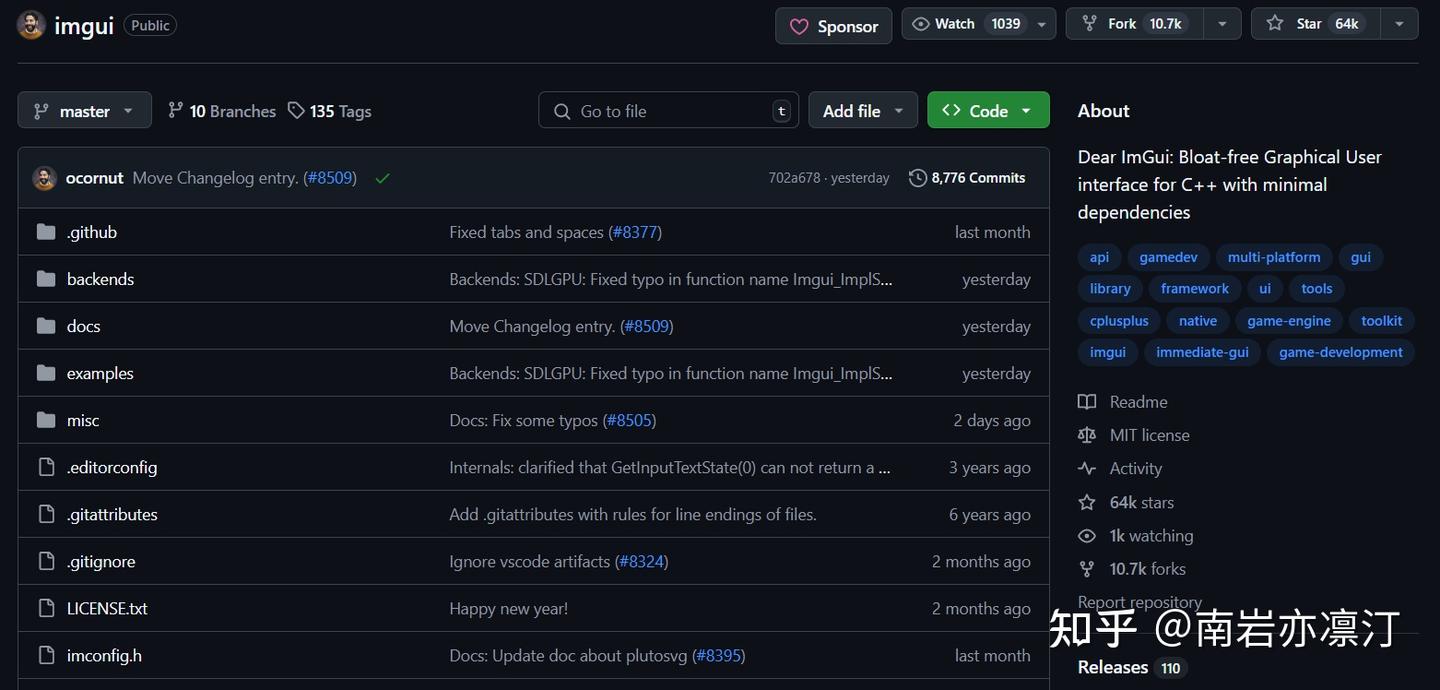The image size is (1440, 690).
Task: View the 135 Tags
Action: pyautogui.click(x=329, y=110)
